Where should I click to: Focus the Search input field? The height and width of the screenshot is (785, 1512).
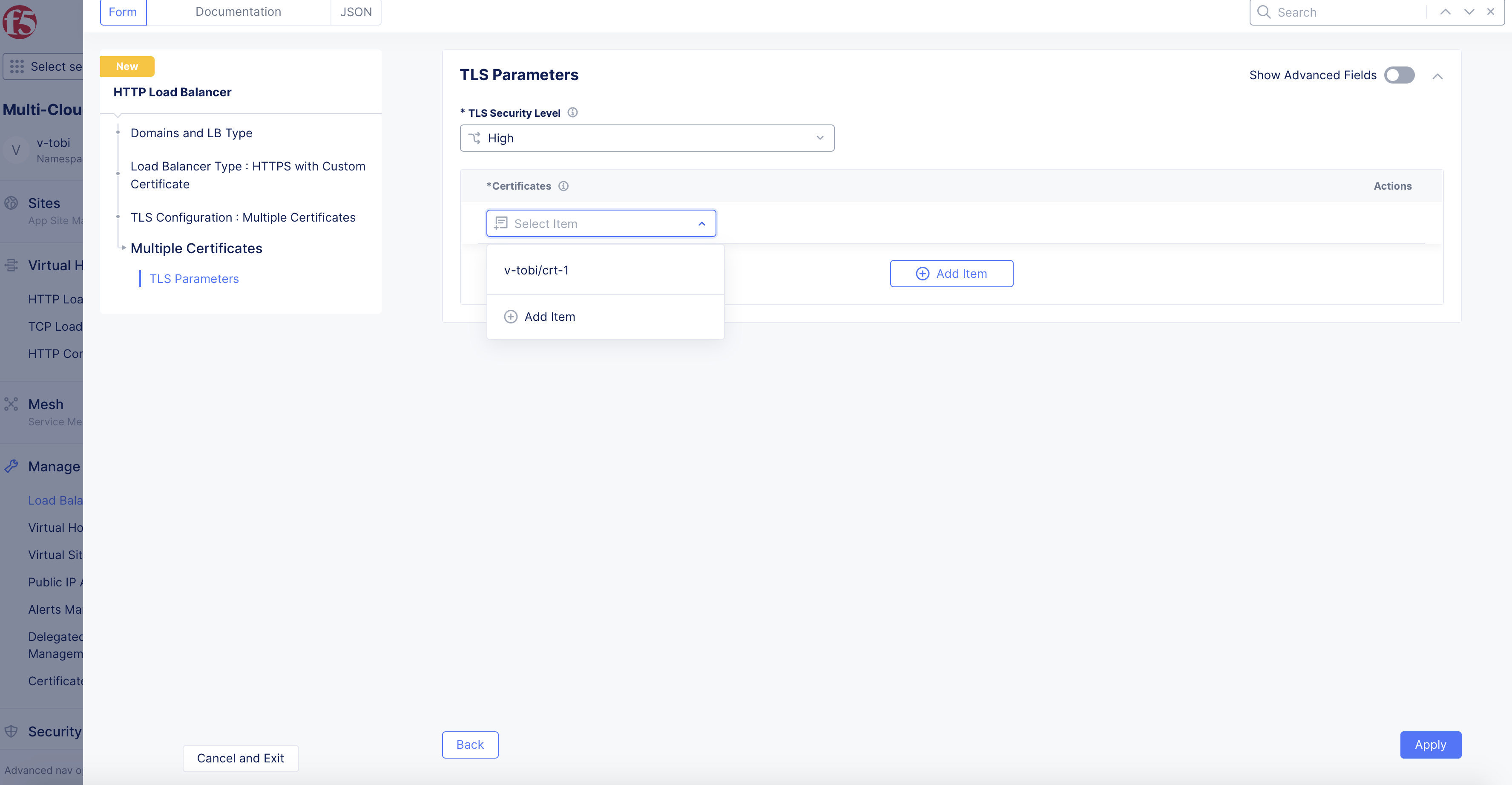coord(1344,12)
